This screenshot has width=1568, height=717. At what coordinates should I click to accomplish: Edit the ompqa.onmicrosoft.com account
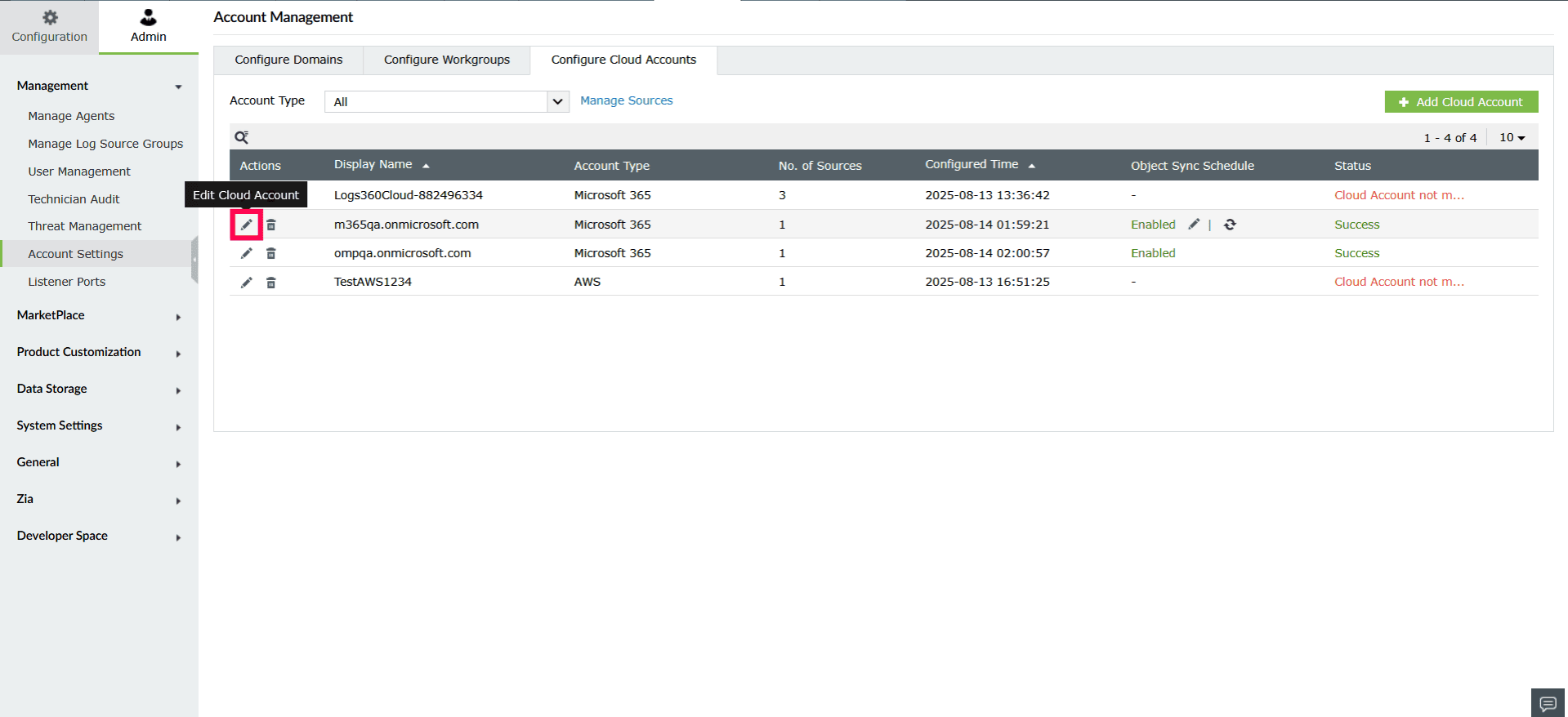click(246, 253)
